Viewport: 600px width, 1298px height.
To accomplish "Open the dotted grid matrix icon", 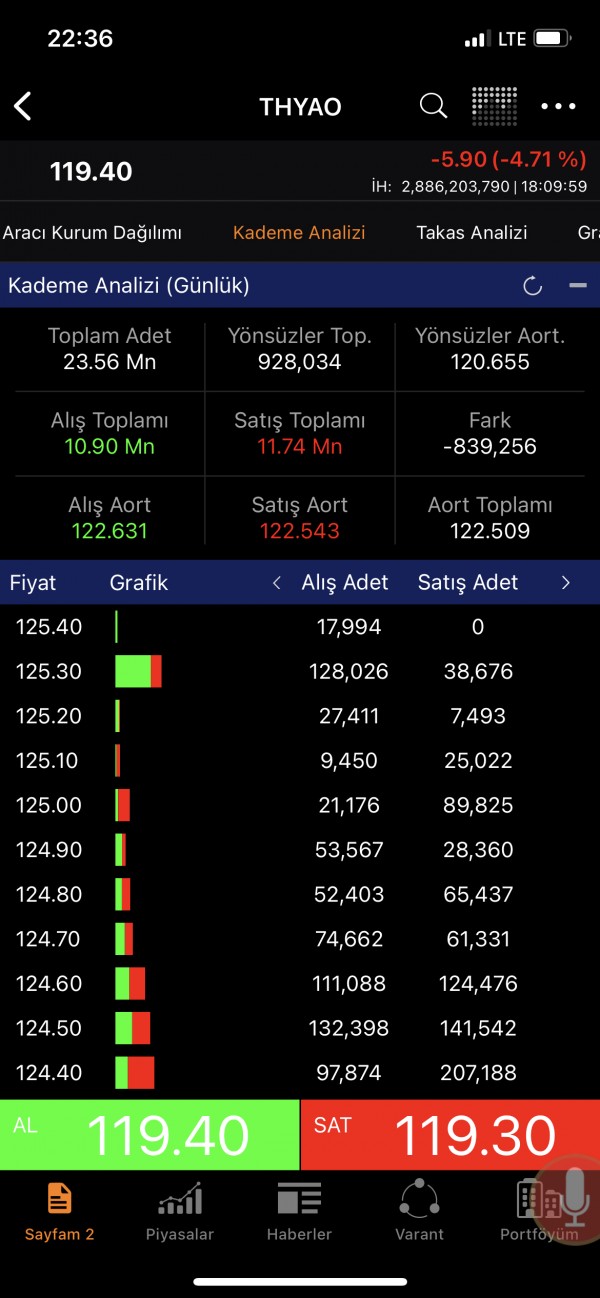I will (x=494, y=106).
